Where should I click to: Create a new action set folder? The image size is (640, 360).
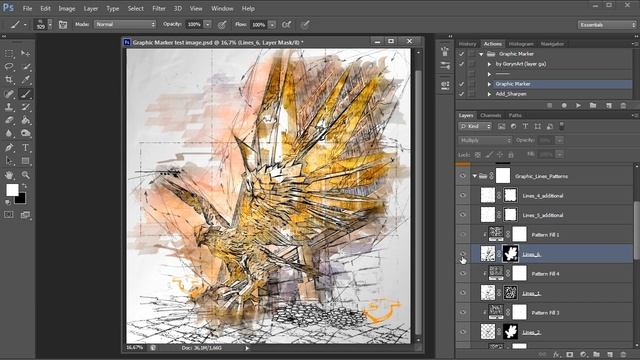(593, 105)
